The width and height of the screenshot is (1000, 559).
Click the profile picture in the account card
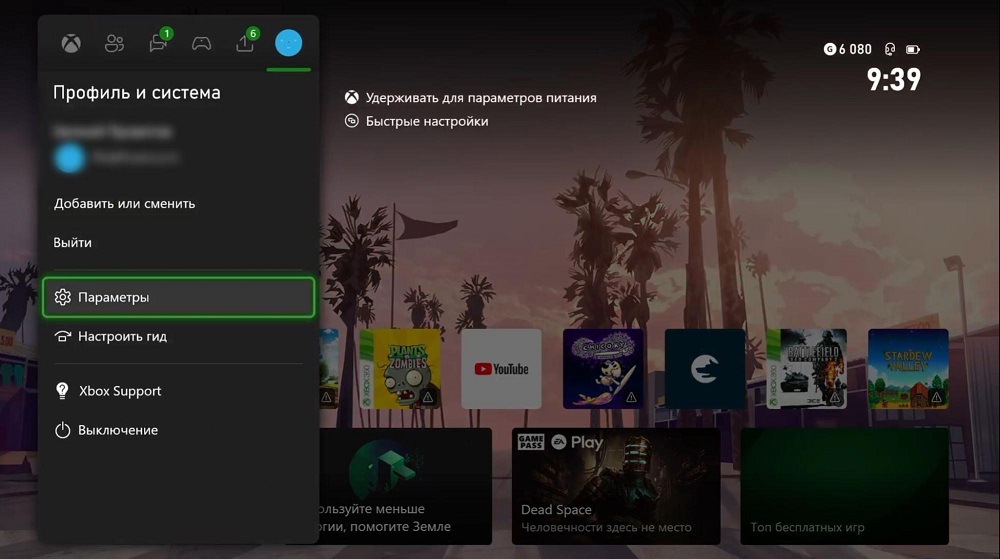pyautogui.click(x=69, y=157)
